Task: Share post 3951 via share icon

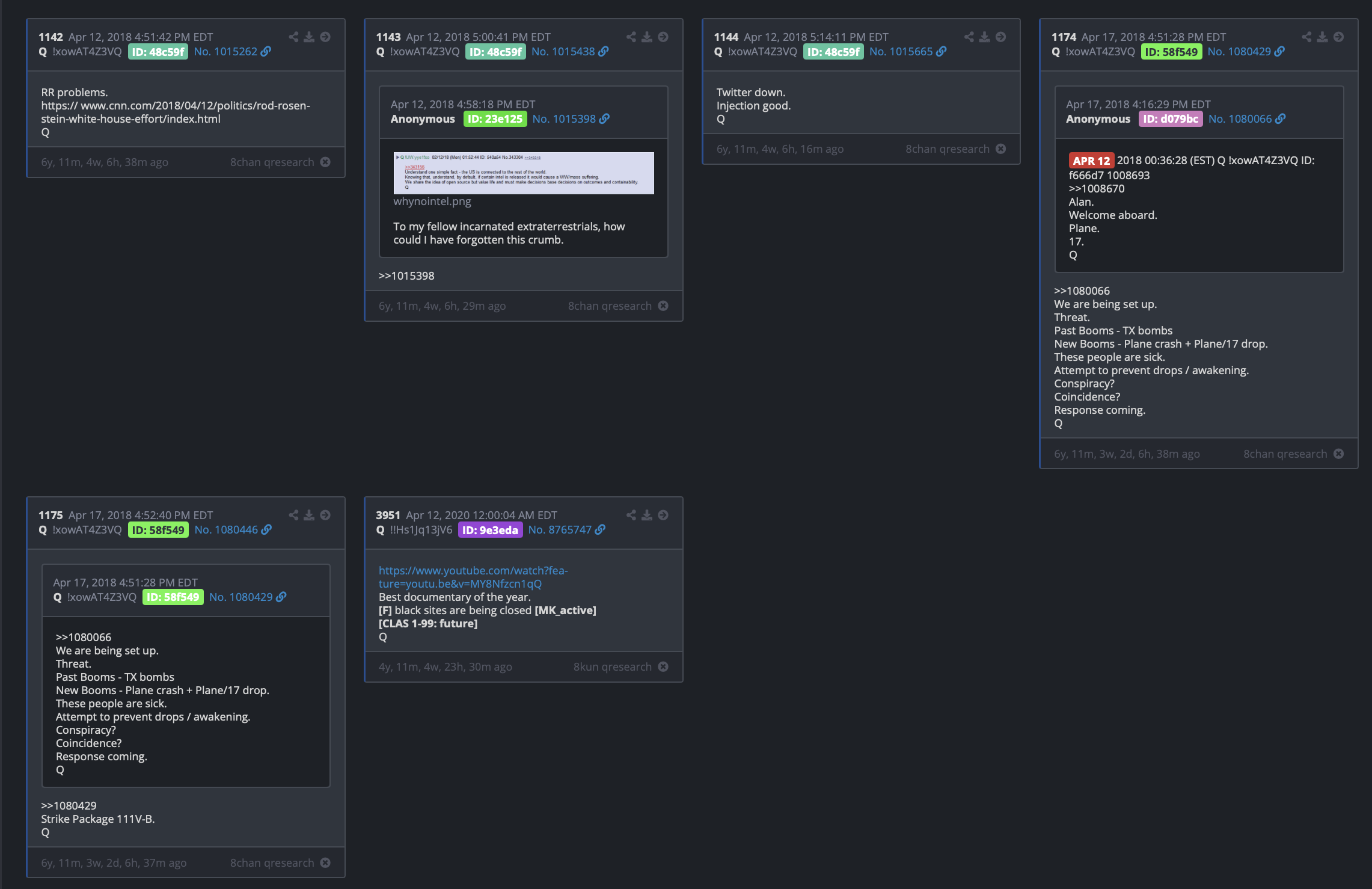Action: coord(631,515)
